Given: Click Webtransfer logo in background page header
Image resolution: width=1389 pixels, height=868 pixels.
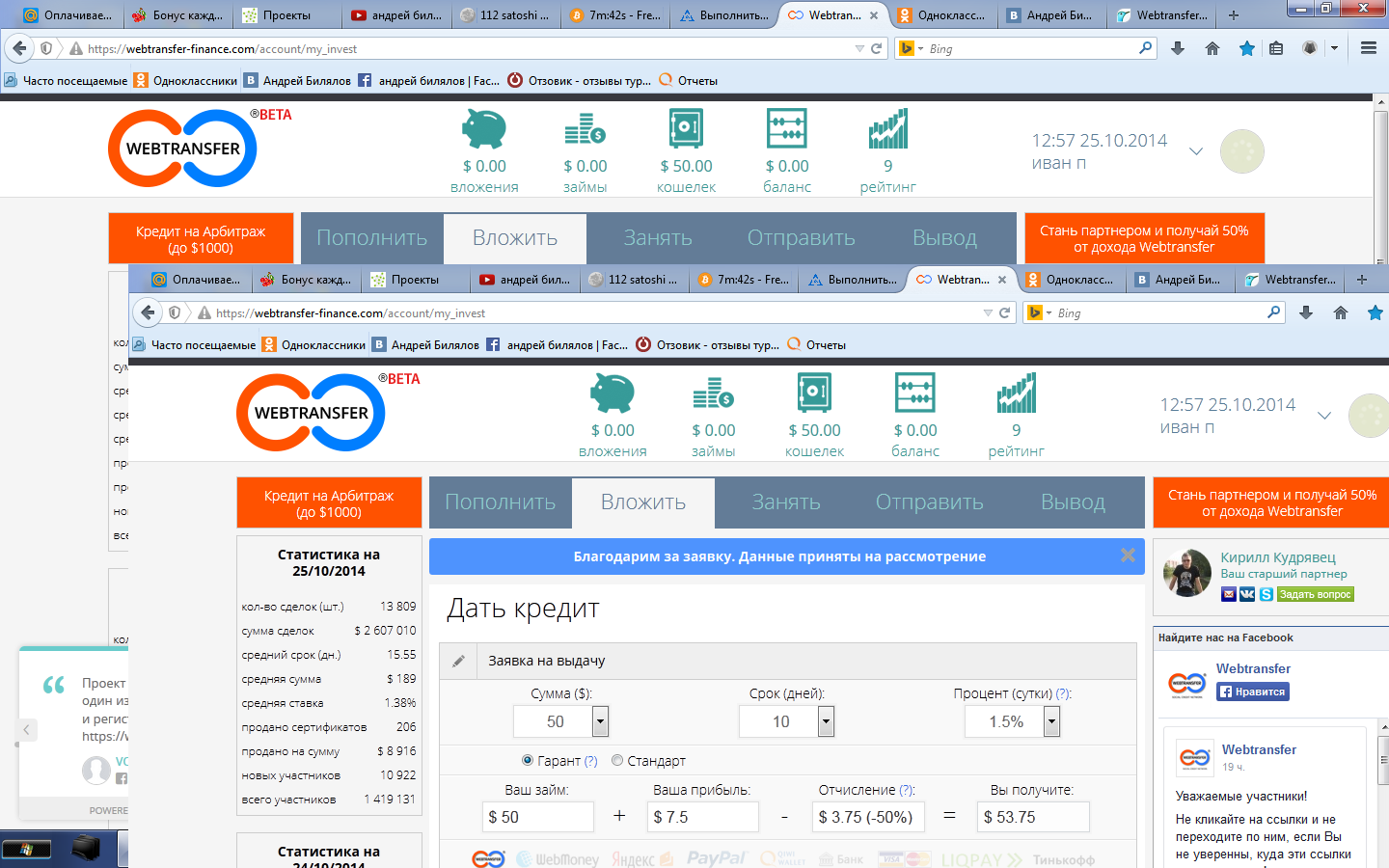Looking at the screenshot, I should click(182, 149).
